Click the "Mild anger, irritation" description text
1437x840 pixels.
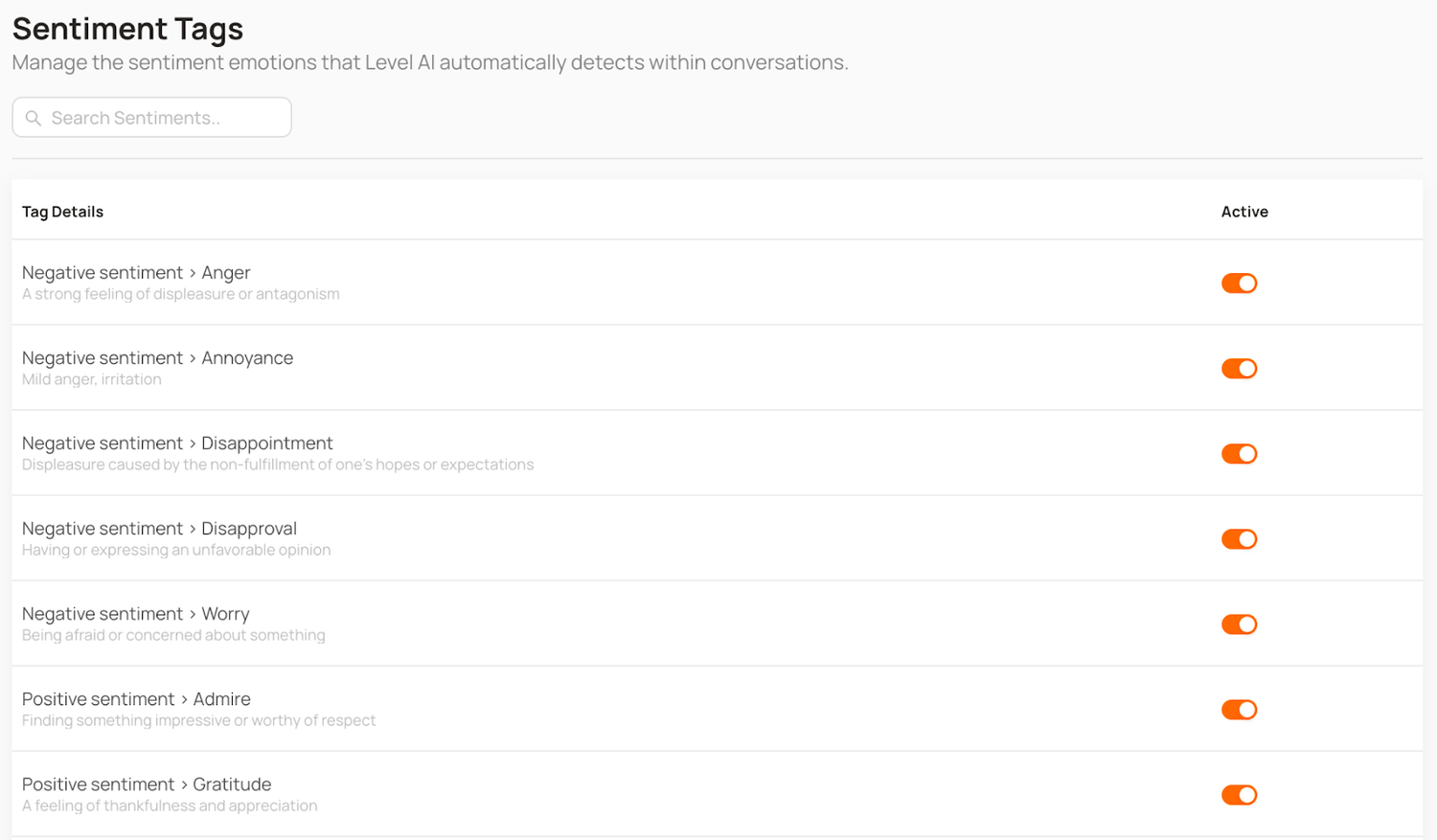click(91, 379)
